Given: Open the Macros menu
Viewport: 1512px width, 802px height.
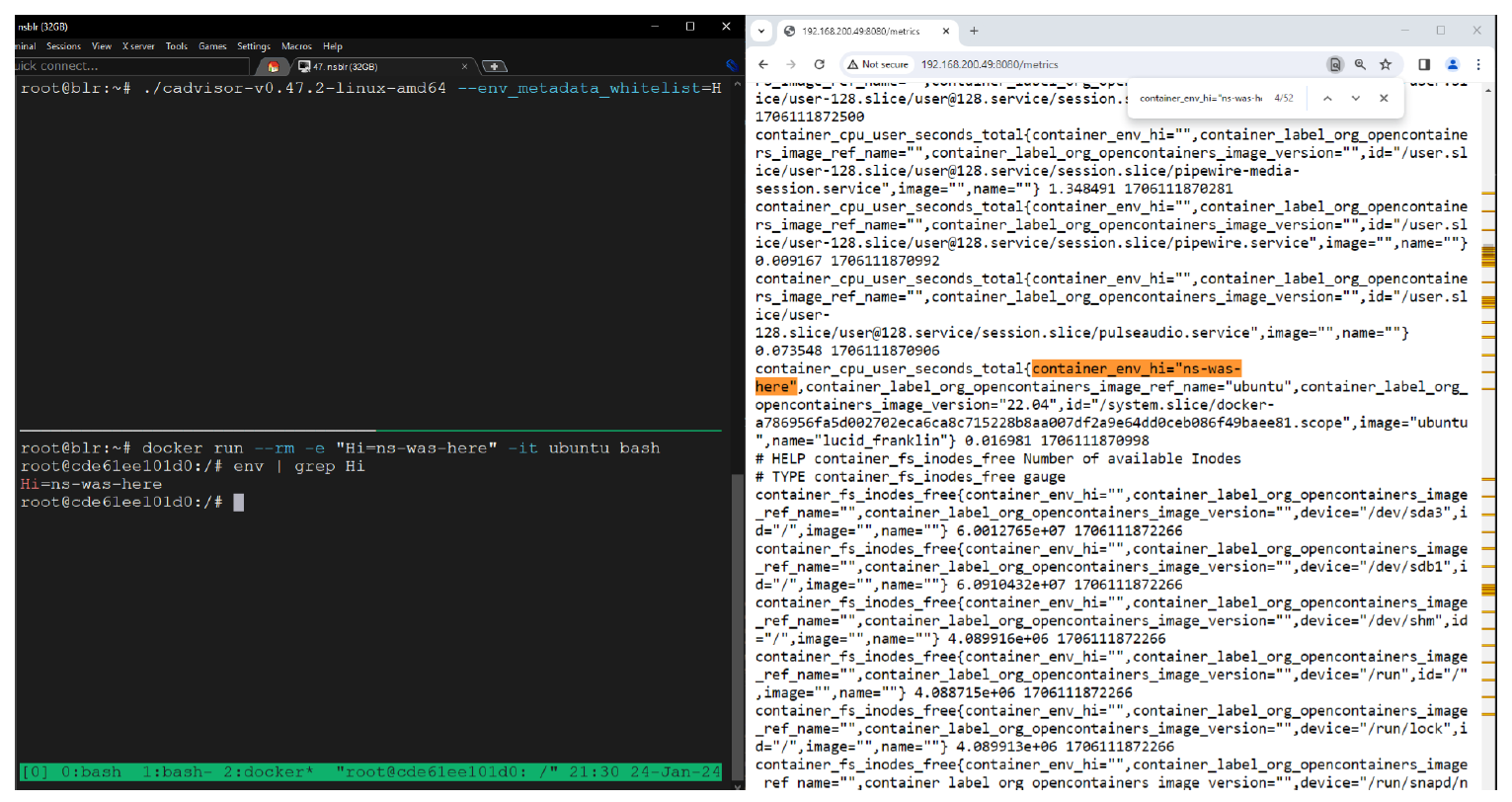Looking at the screenshot, I should point(296,46).
